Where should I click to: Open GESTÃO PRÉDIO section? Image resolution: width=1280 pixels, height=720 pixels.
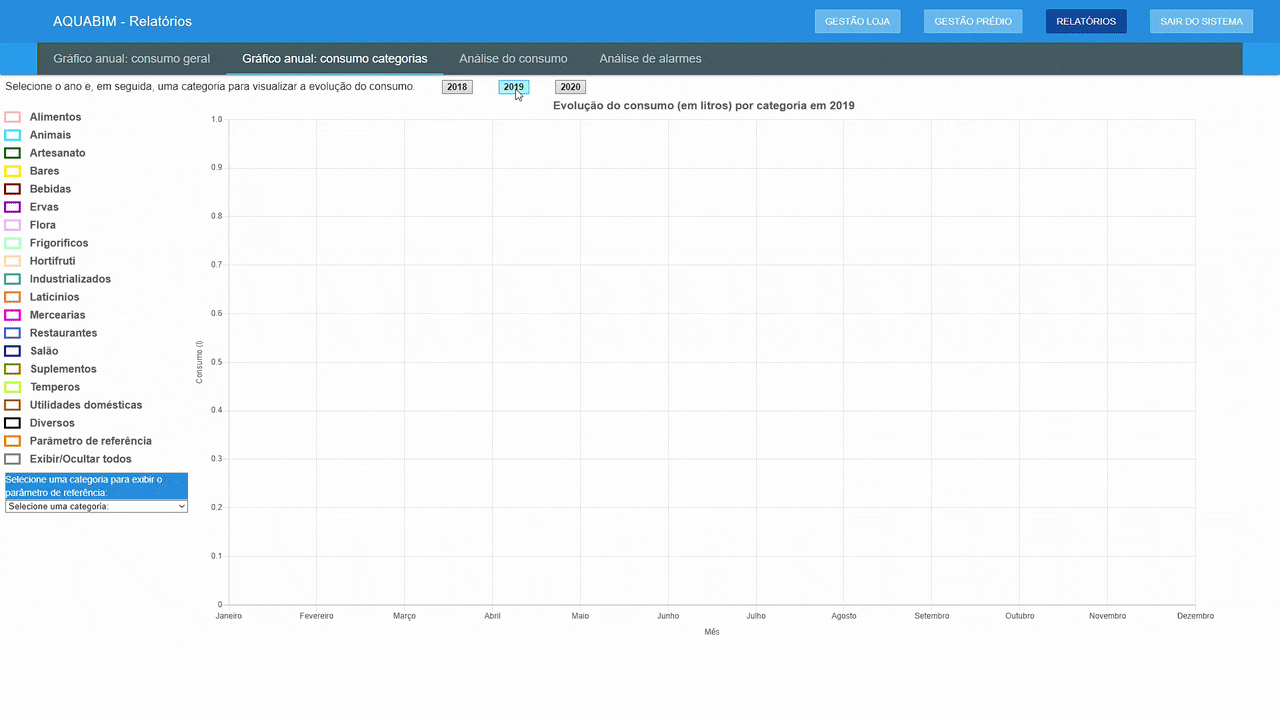[x=972, y=21]
